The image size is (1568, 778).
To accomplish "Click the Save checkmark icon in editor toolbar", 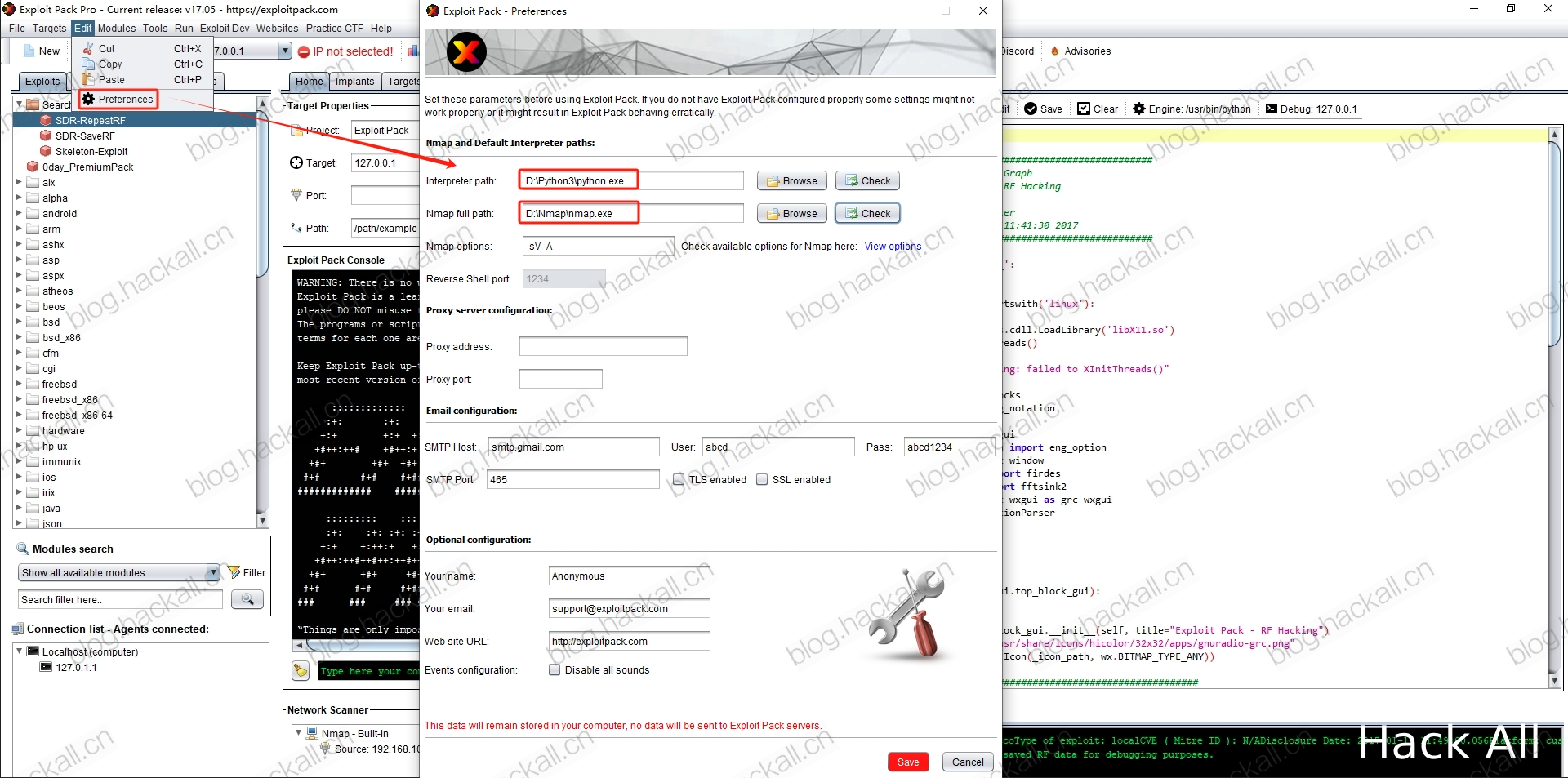I will click(x=1031, y=109).
